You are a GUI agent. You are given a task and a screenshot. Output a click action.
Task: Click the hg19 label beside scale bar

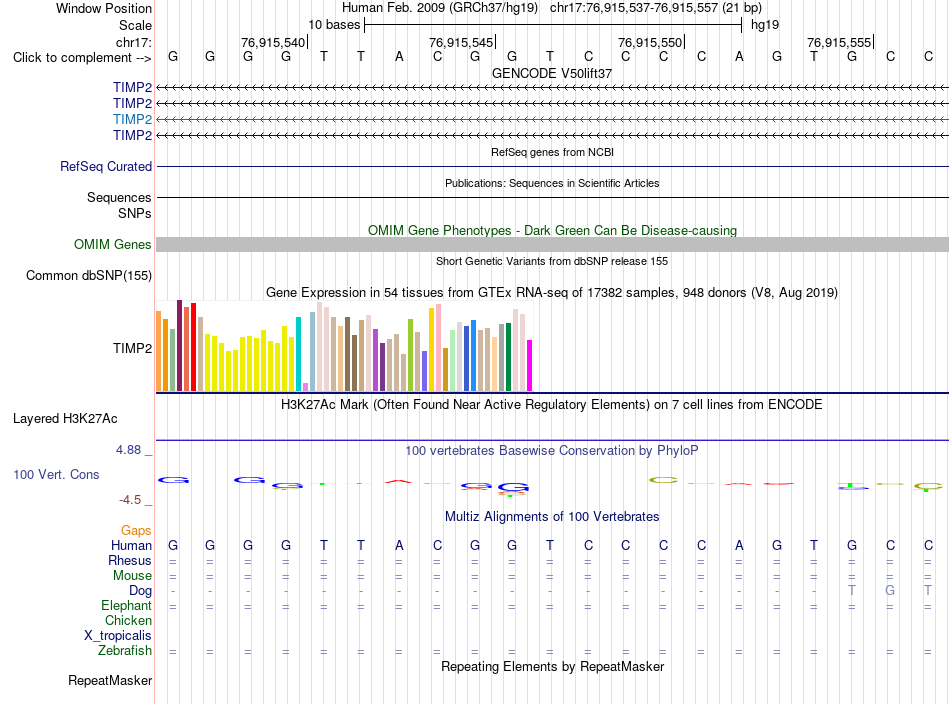click(765, 25)
